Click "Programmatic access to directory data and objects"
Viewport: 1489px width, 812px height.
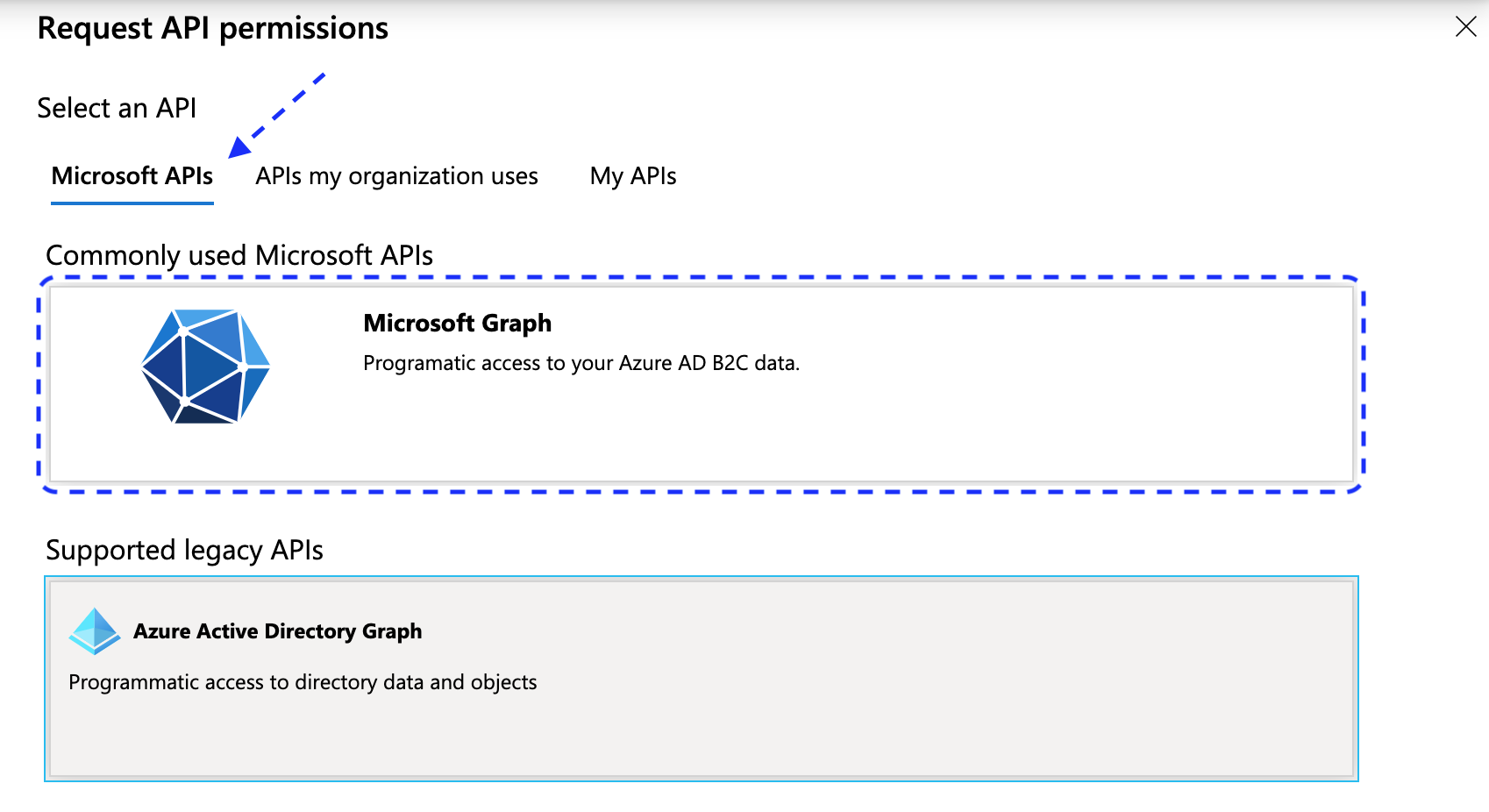(303, 682)
